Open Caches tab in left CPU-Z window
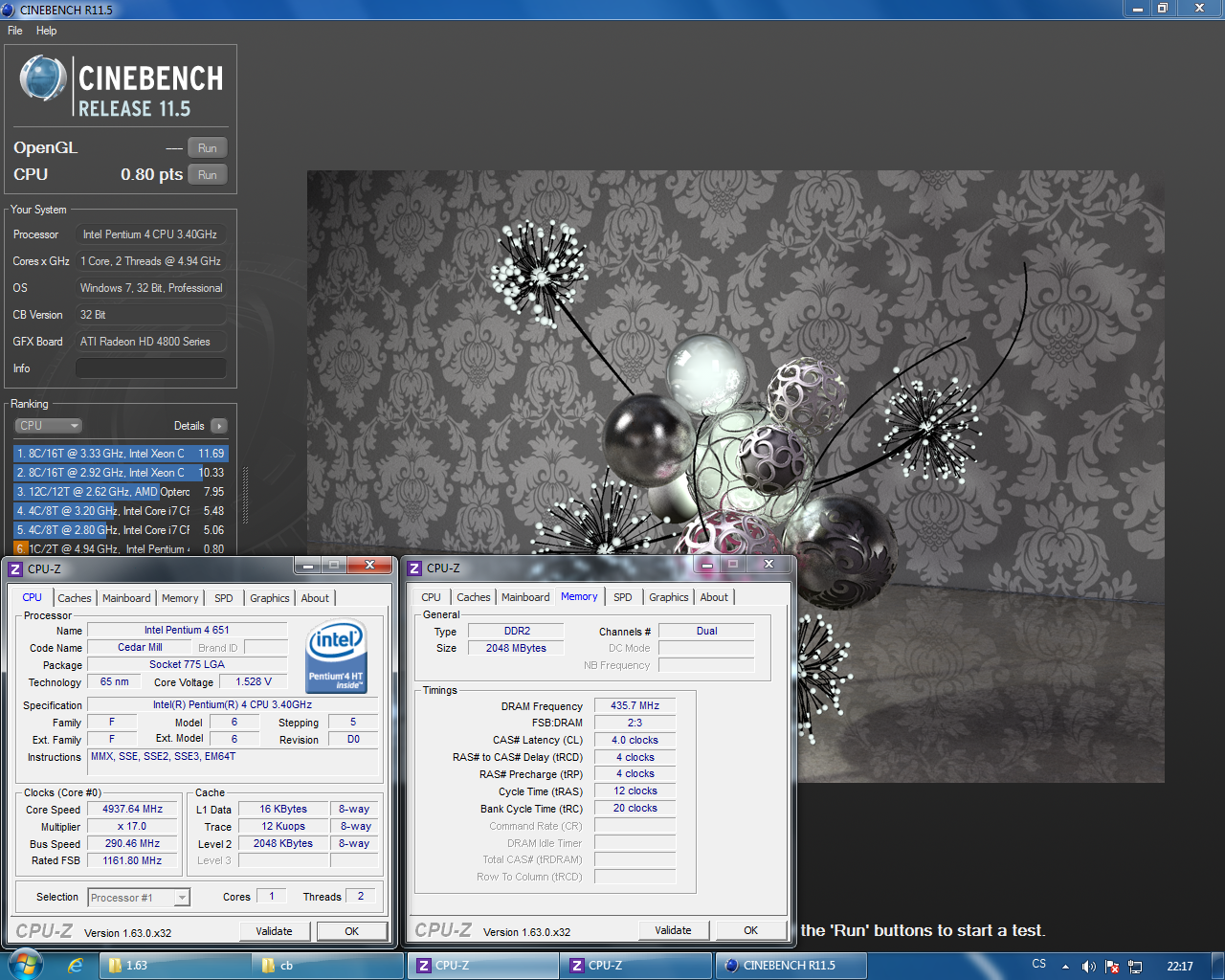The height and width of the screenshot is (980, 1225). (75, 598)
